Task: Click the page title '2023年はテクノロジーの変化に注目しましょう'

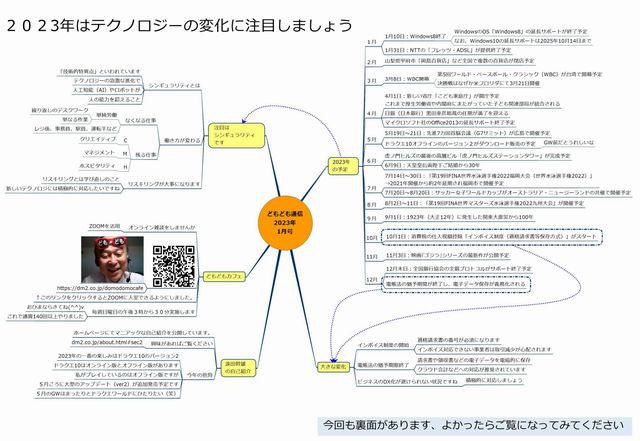Action: click(x=180, y=26)
